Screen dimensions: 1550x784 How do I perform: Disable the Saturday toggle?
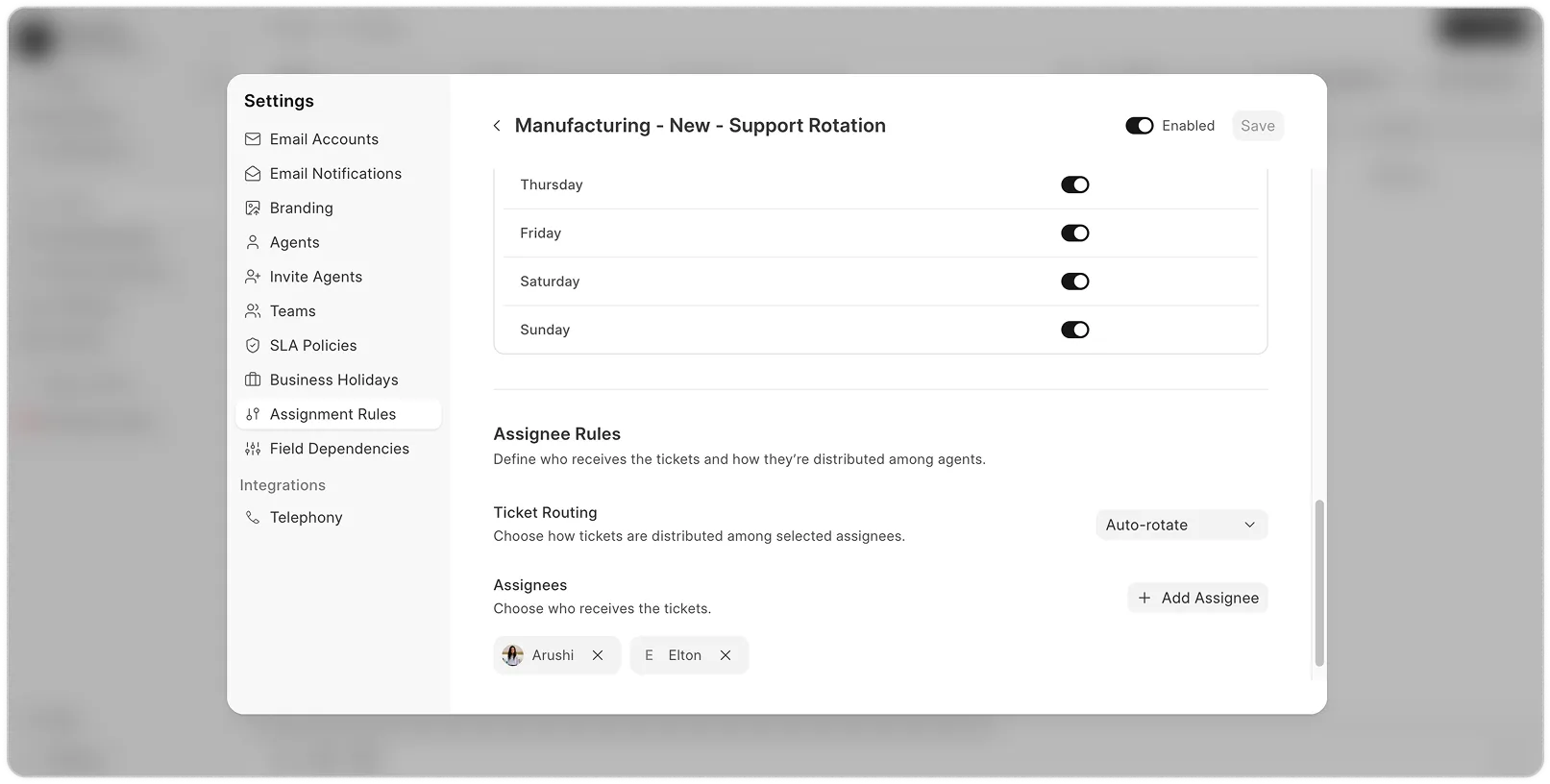1074,282
